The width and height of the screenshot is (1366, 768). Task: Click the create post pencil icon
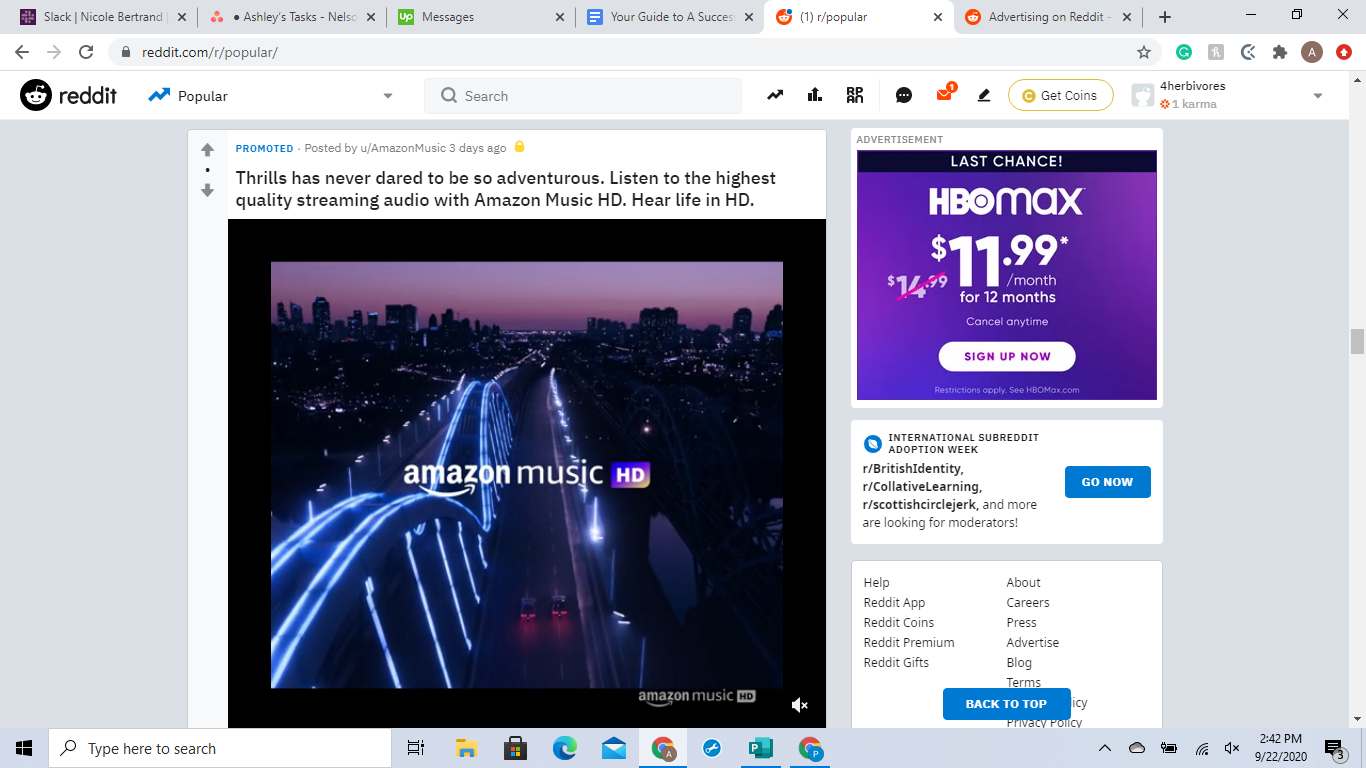point(984,95)
